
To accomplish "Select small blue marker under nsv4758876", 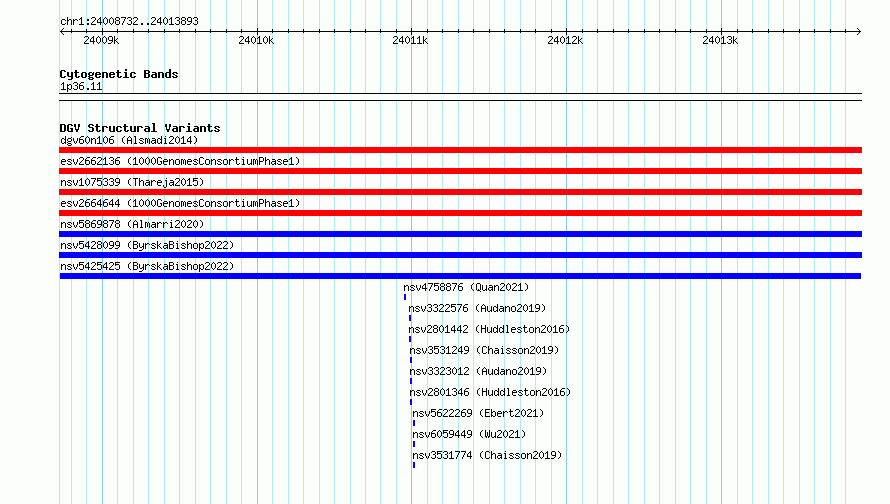I will point(405,297).
